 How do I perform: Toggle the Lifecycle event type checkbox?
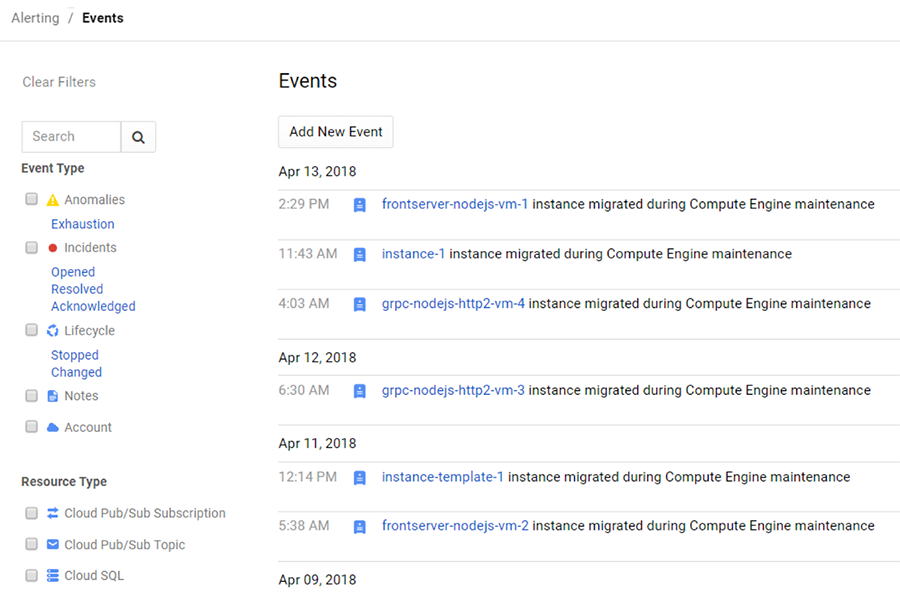pos(32,330)
